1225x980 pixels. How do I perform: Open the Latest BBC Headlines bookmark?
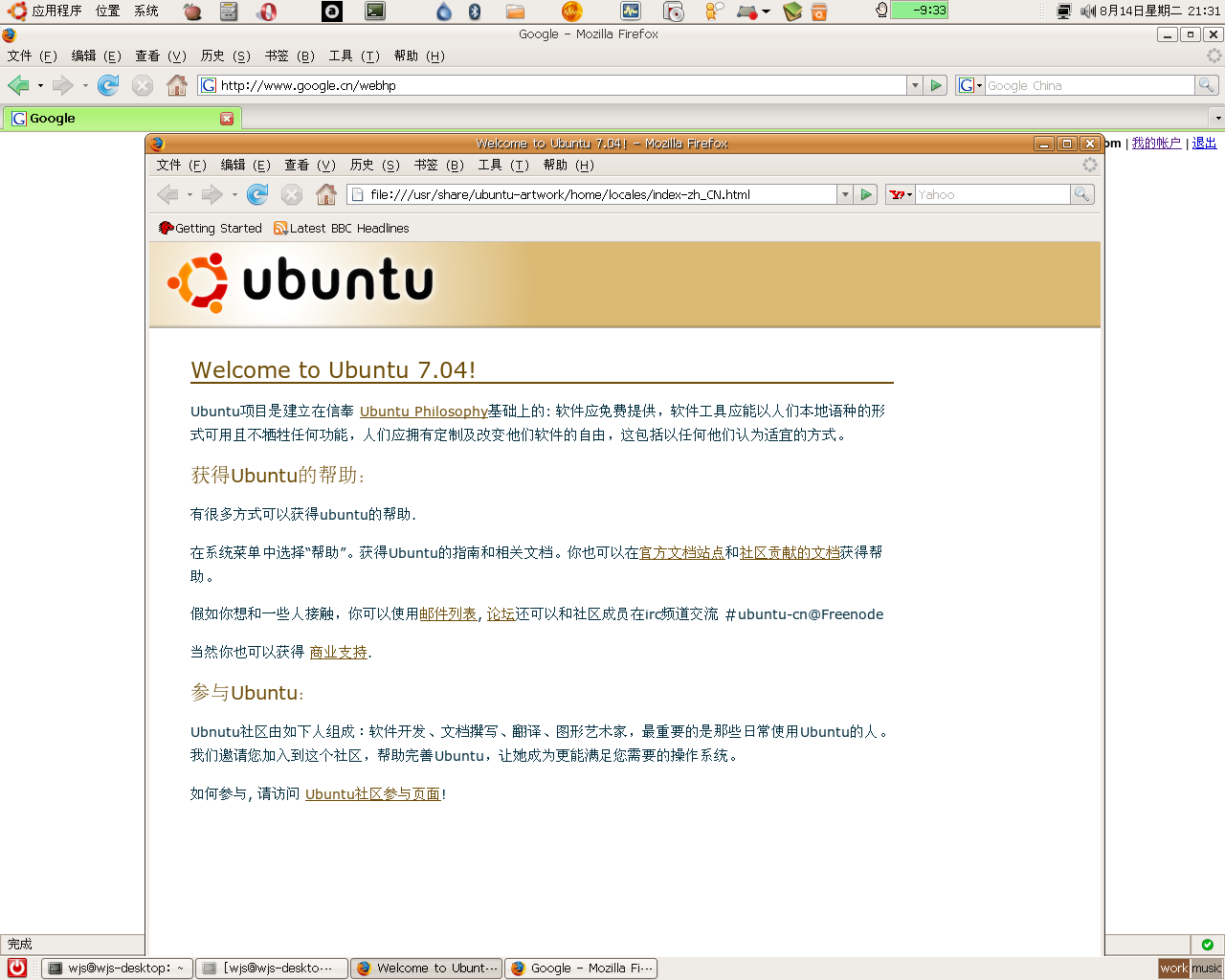point(342,228)
